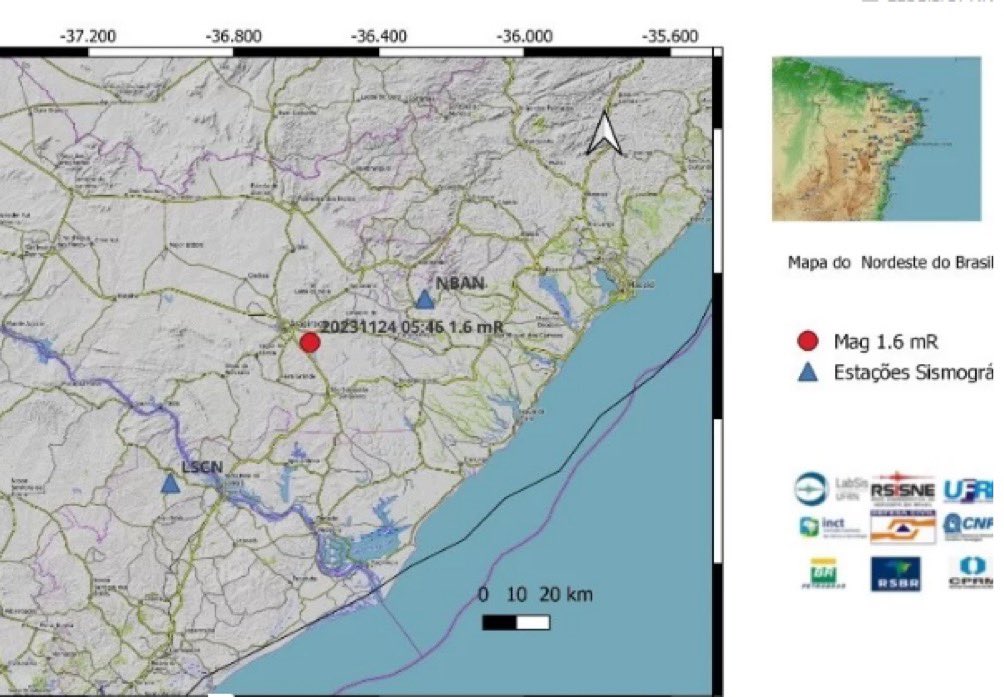The image size is (1004, 697).
Task: Click the north arrow on the map
Action: pyautogui.click(x=604, y=133)
